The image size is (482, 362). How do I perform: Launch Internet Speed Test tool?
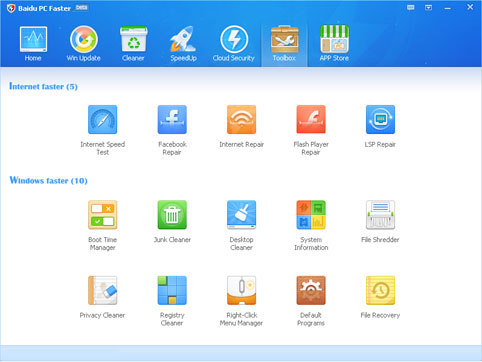pos(103,130)
